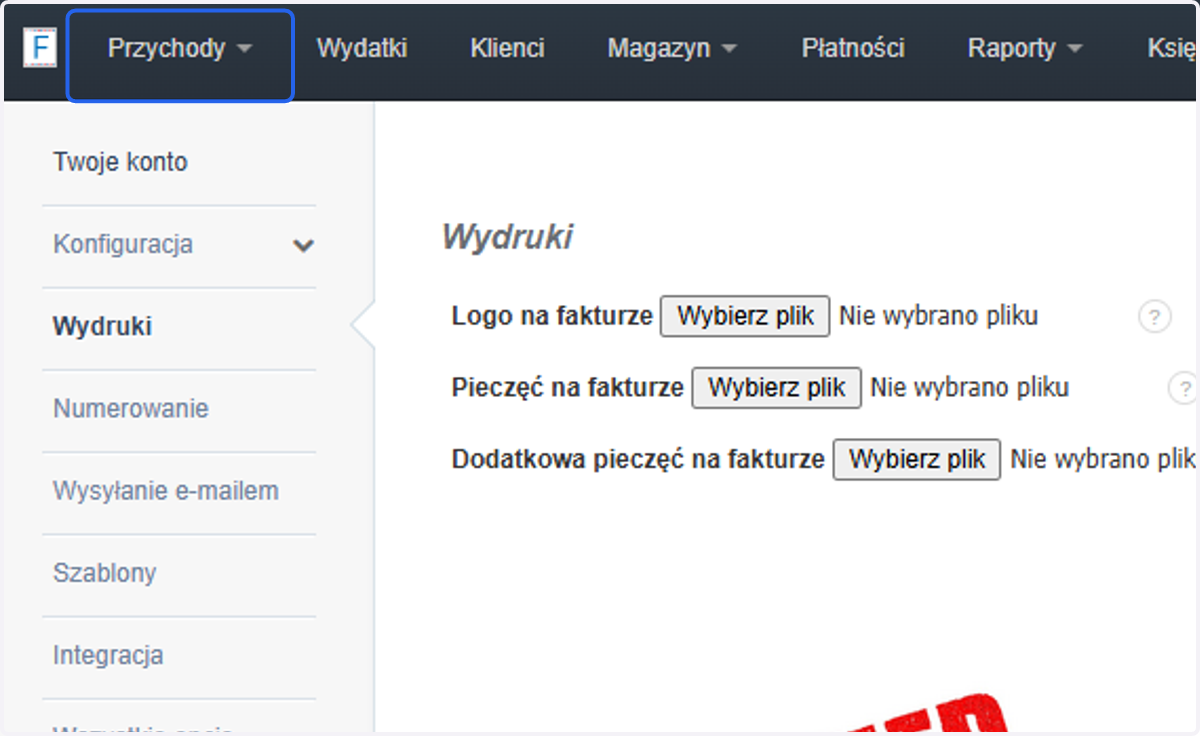
Task: Choose file for Logo na fakturze
Action: coord(745,316)
